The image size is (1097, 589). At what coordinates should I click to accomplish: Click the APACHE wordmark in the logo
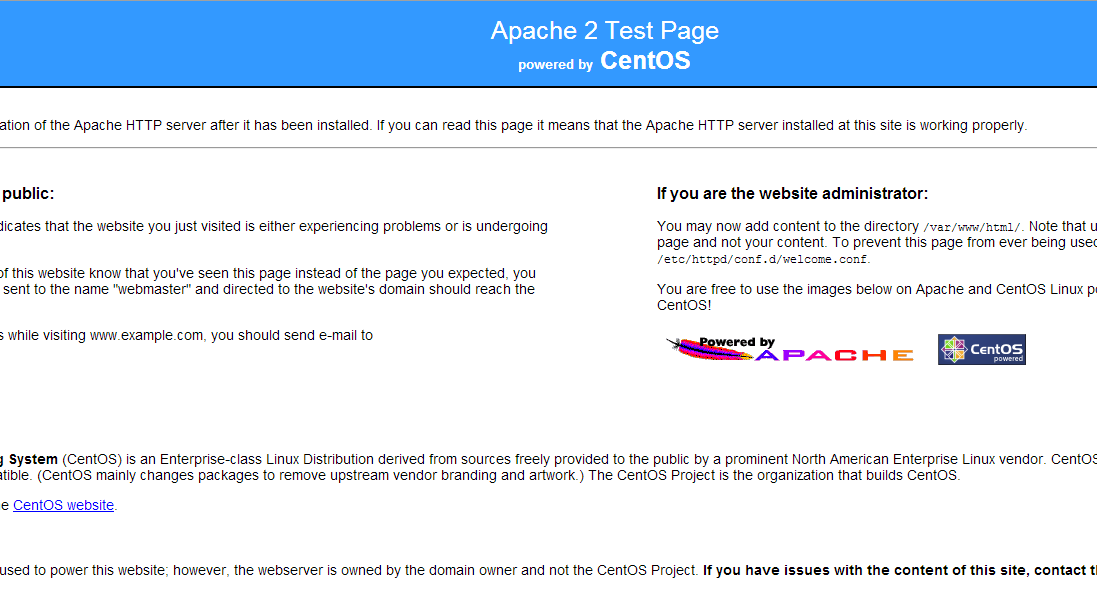835,355
